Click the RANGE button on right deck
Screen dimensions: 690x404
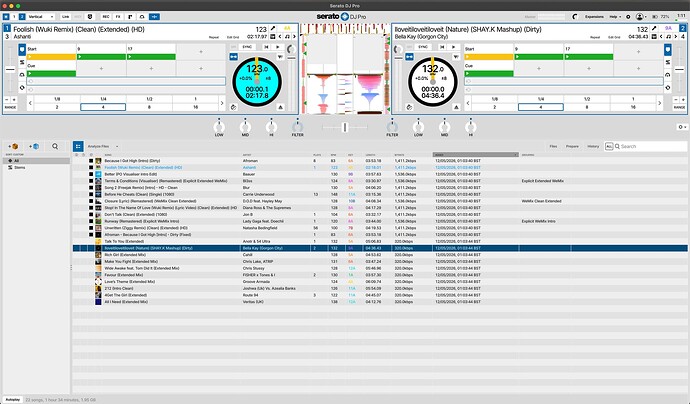(x=679, y=107)
